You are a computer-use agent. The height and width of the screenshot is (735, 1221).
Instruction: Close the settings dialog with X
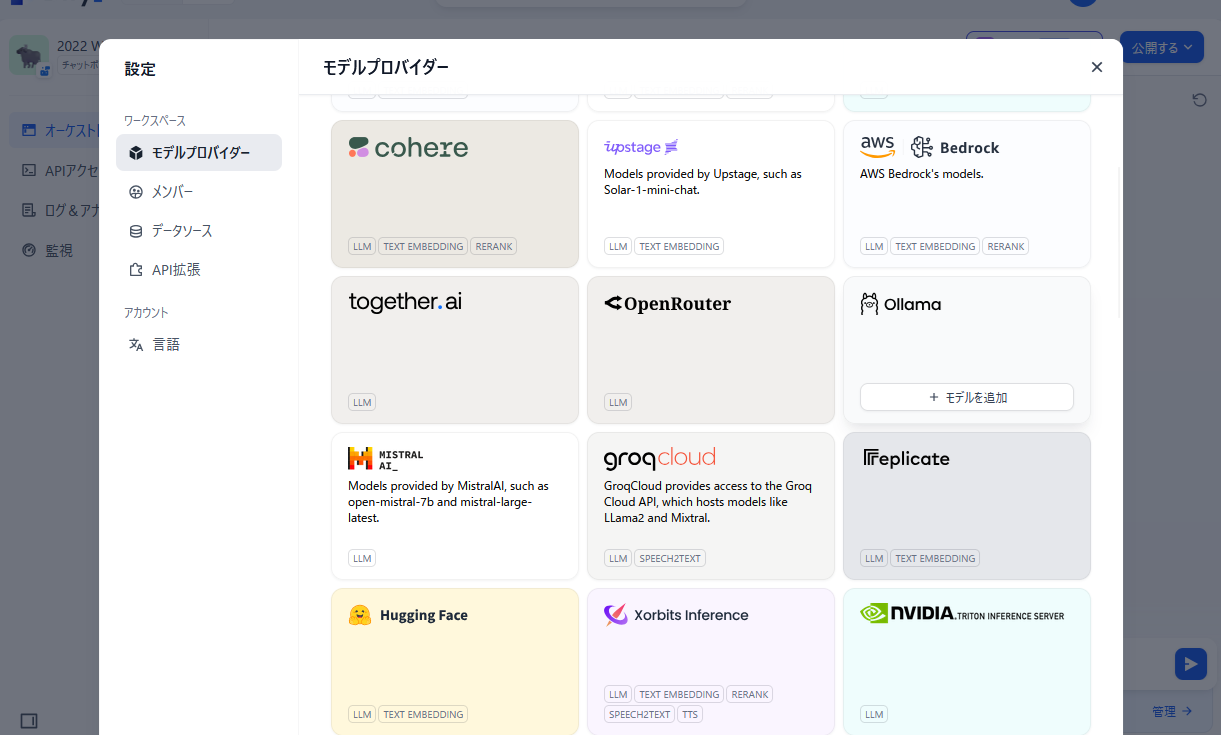[x=1096, y=67]
